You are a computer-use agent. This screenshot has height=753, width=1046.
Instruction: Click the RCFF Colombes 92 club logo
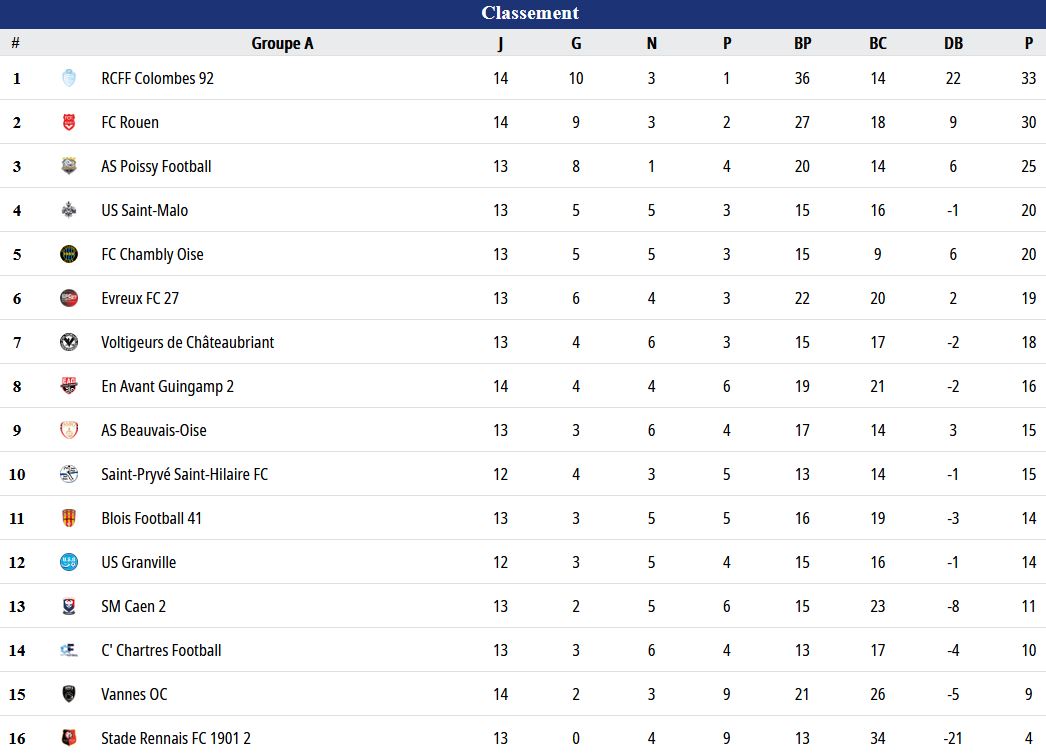[69, 78]
